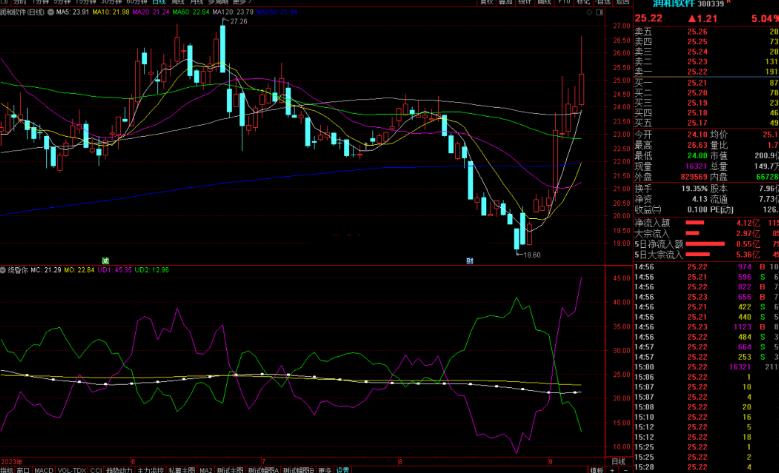
Task: Click the magenta MA20 21.24 label
Action: [x=151, y=12]
